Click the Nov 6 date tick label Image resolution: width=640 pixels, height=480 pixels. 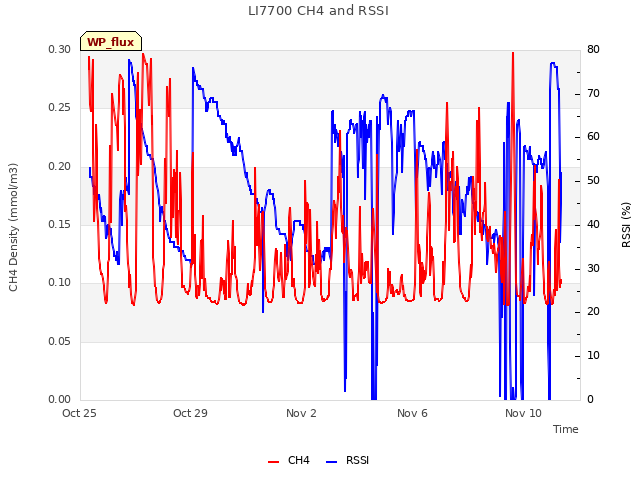click(412, 413)
